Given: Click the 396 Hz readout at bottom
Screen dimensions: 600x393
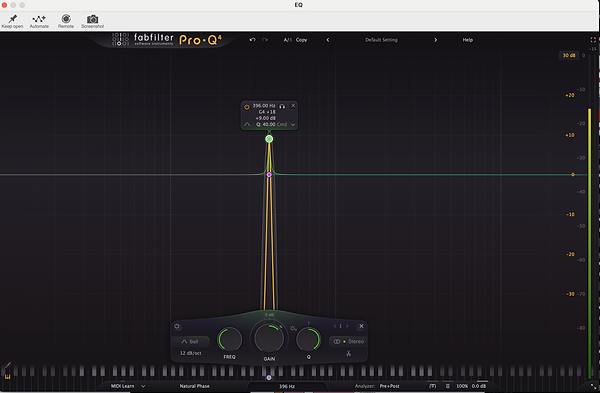Looking at the screenshot, I should tap(287, 386).
